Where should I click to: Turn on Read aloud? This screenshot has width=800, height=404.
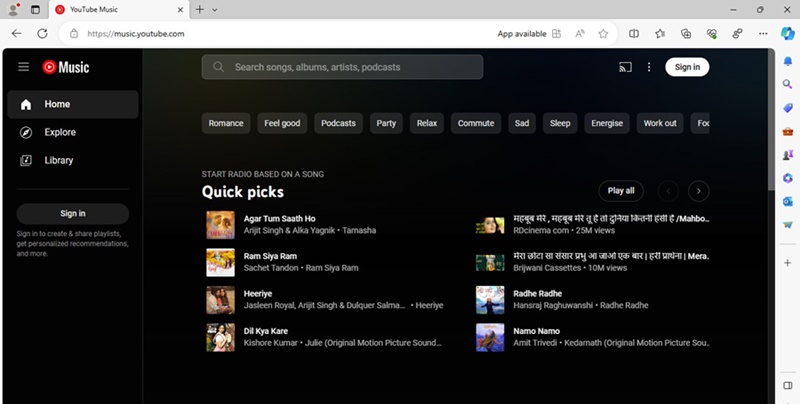580,34
